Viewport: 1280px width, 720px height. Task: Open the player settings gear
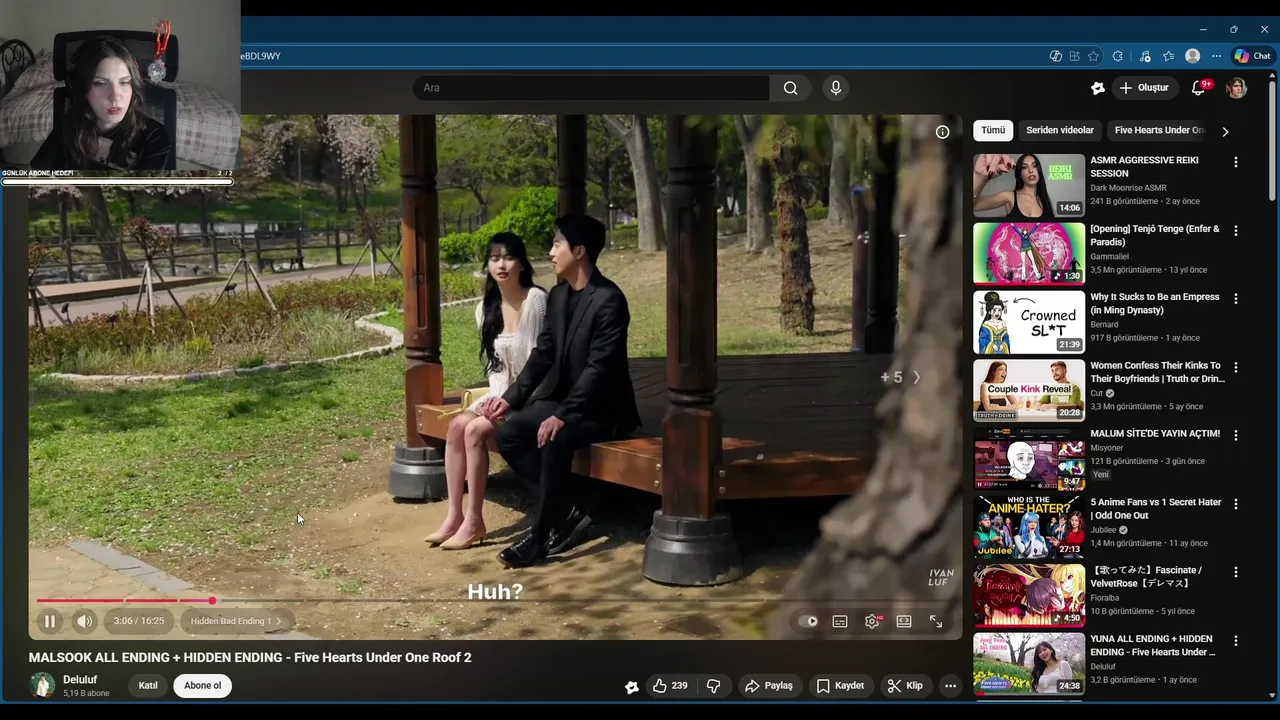pyautogui.click(x=872, y=621)
